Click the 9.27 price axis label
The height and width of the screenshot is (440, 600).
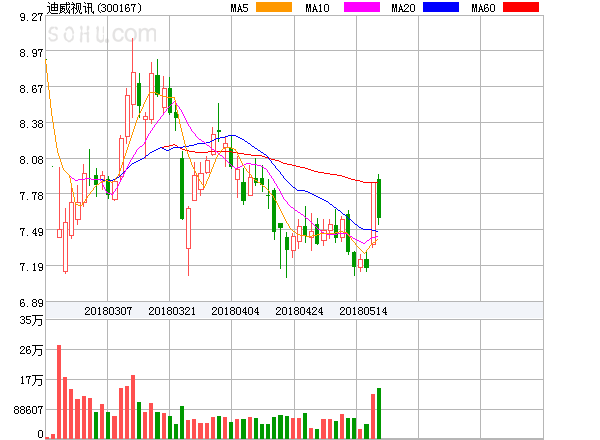(31, 17)
